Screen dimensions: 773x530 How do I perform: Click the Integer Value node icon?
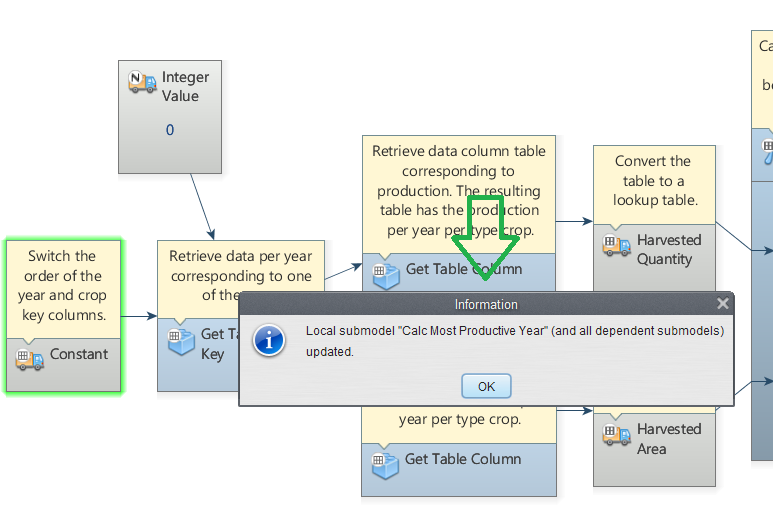coord(142,82)
